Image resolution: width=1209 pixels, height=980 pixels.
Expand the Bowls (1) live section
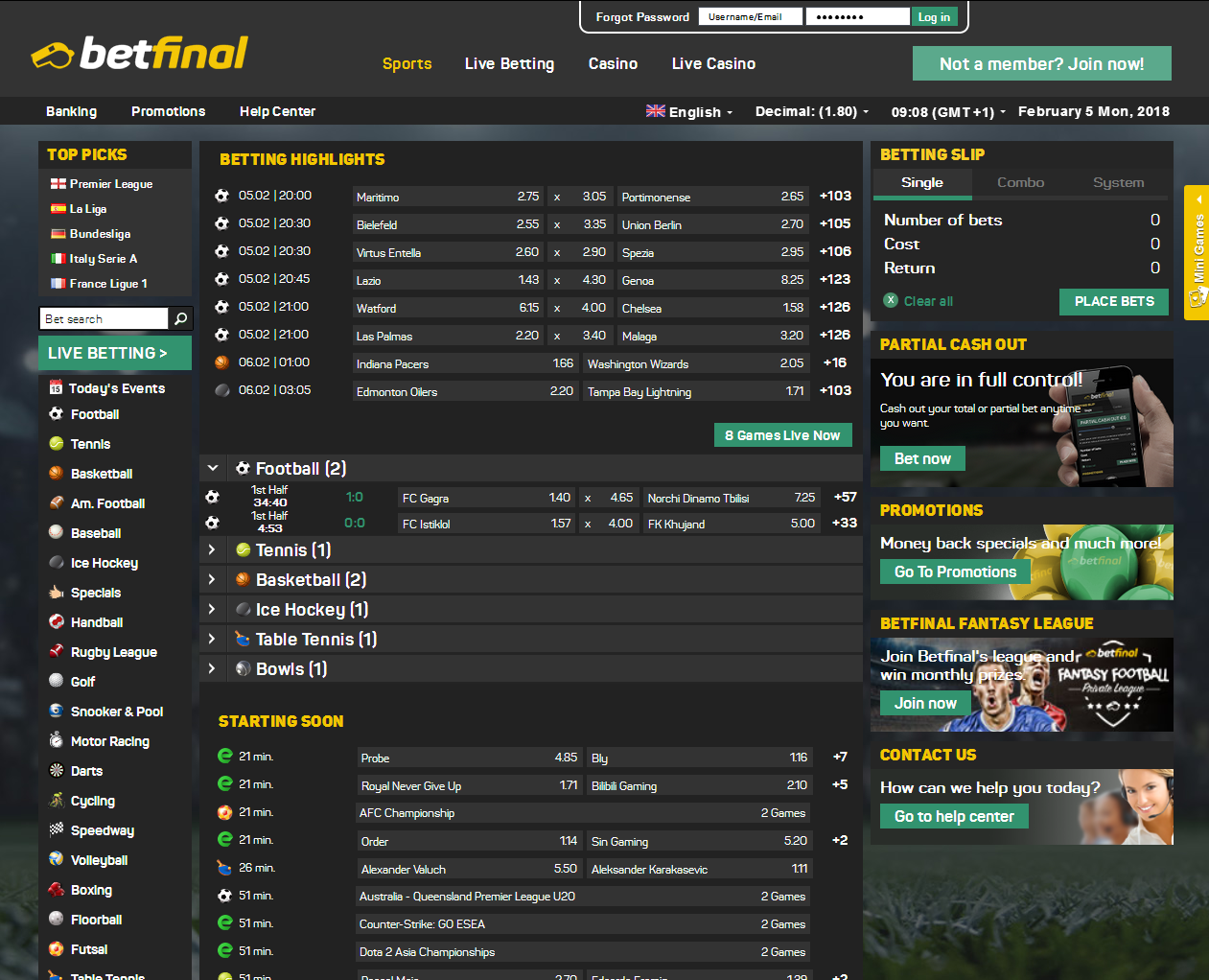click(x=213, y=668)
